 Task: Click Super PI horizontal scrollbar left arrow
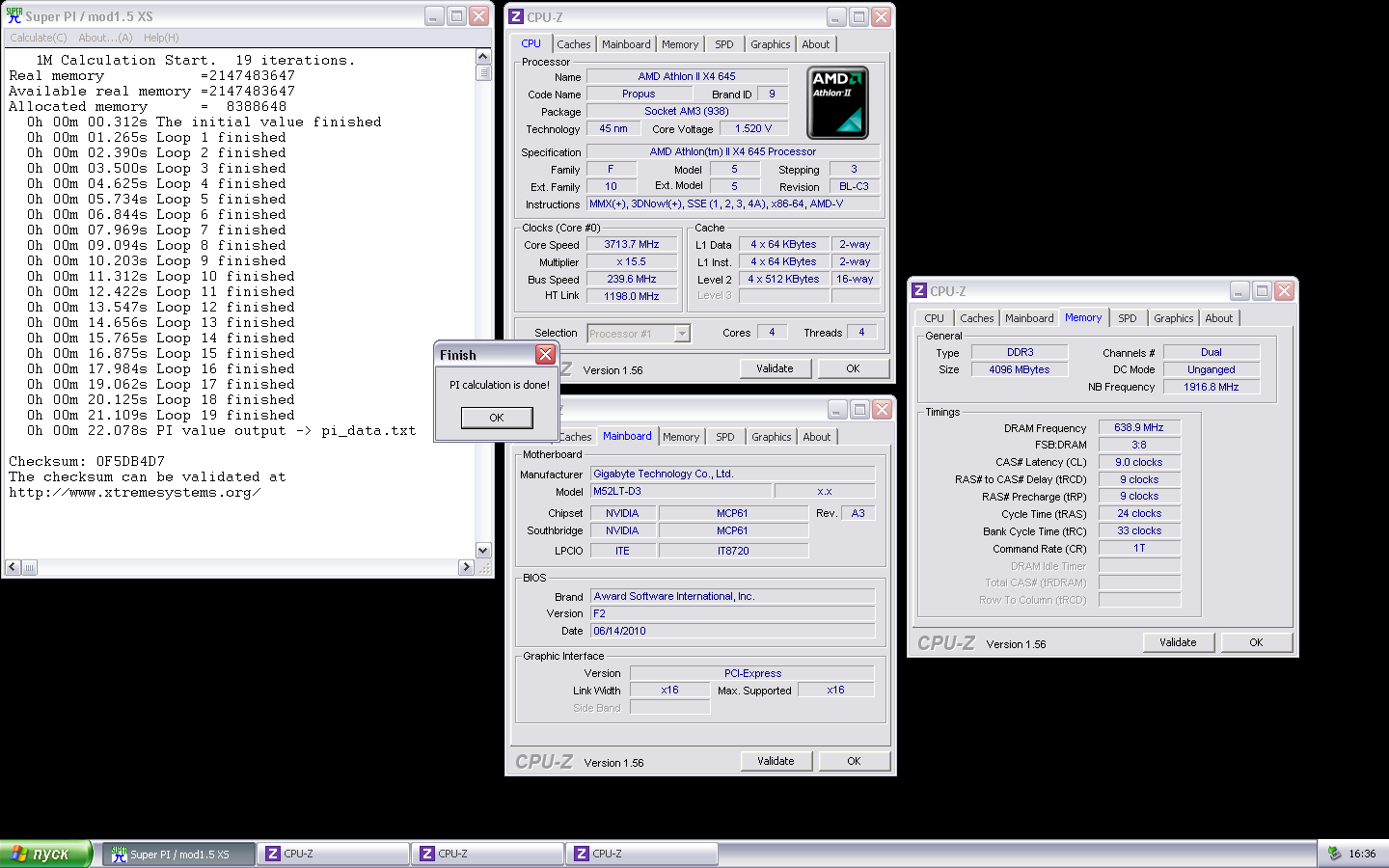tap(13, 567)
